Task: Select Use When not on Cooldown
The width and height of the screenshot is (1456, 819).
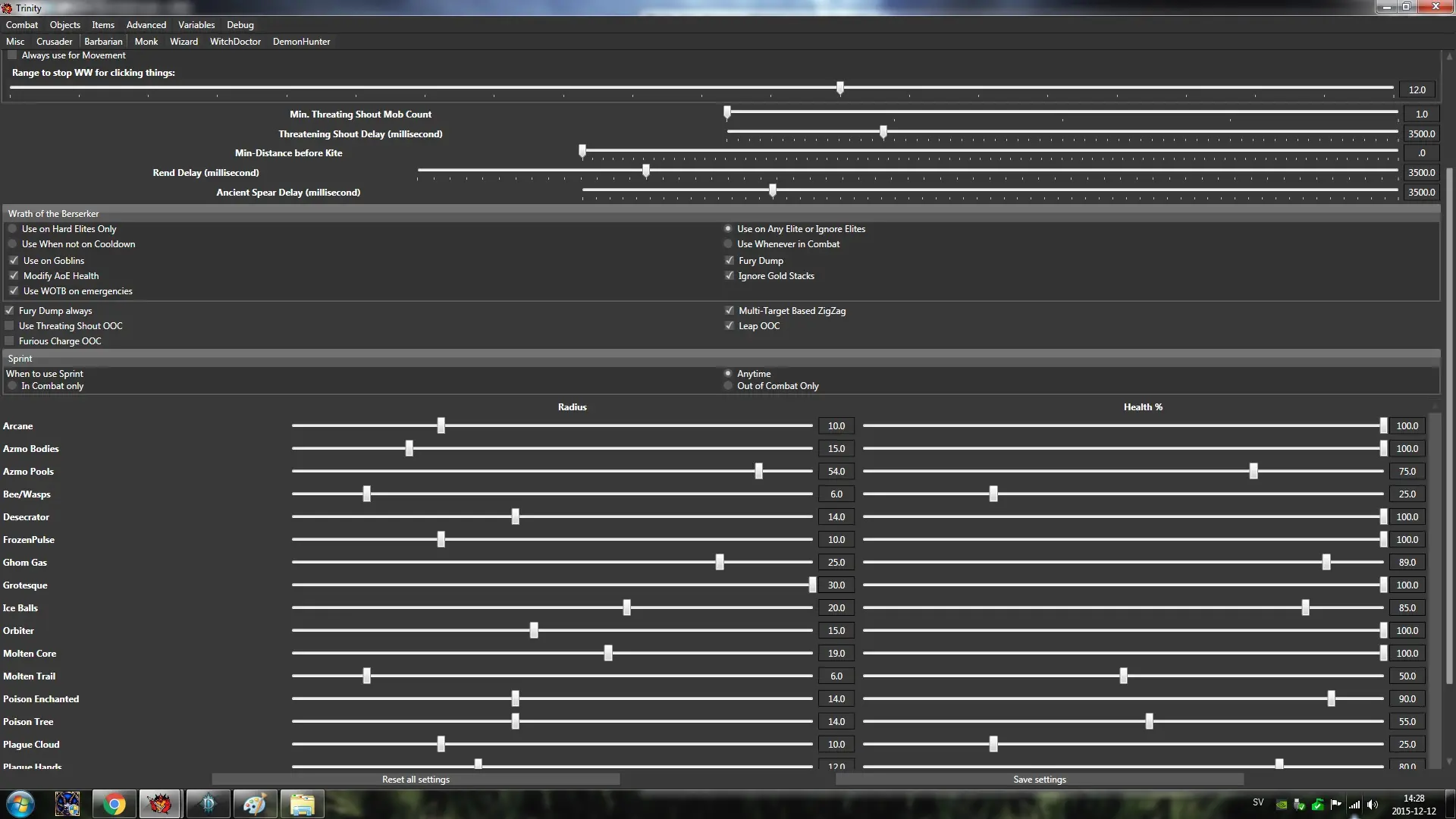Action: point(12,244)
